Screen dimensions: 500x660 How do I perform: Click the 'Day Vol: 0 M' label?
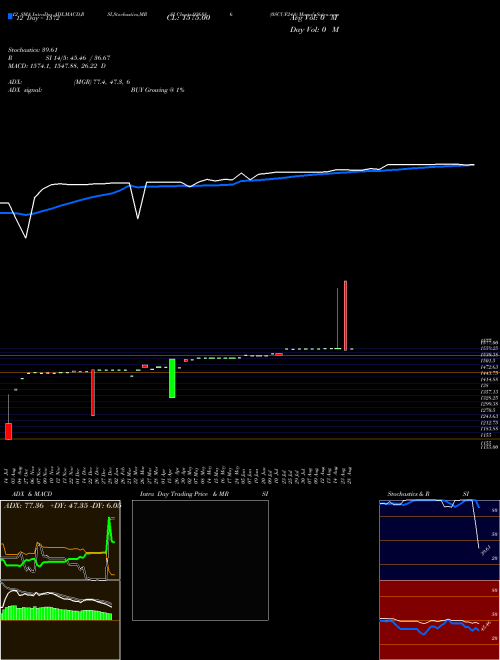point(314,29)
